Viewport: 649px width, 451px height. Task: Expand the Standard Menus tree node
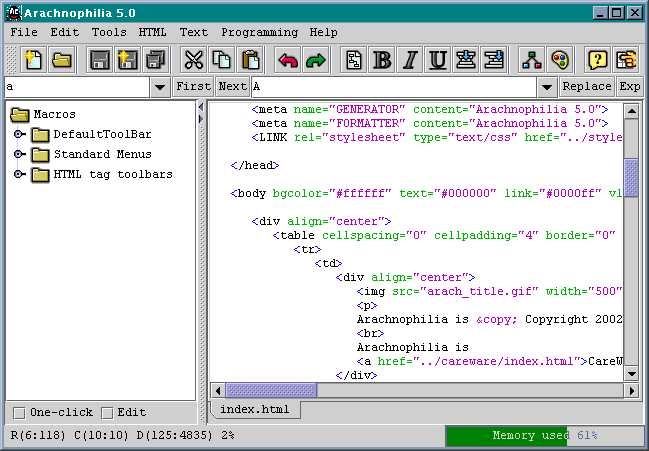pos(19,154)
